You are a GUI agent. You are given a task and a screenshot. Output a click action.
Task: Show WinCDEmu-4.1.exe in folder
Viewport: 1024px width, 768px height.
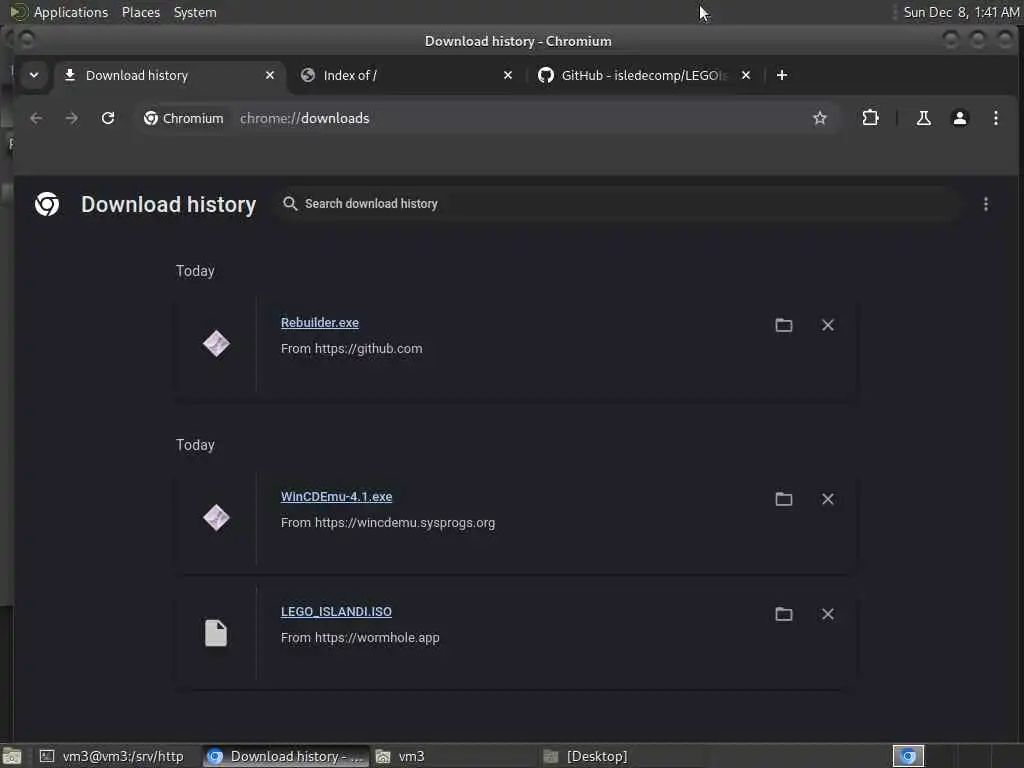click(784, 500)
